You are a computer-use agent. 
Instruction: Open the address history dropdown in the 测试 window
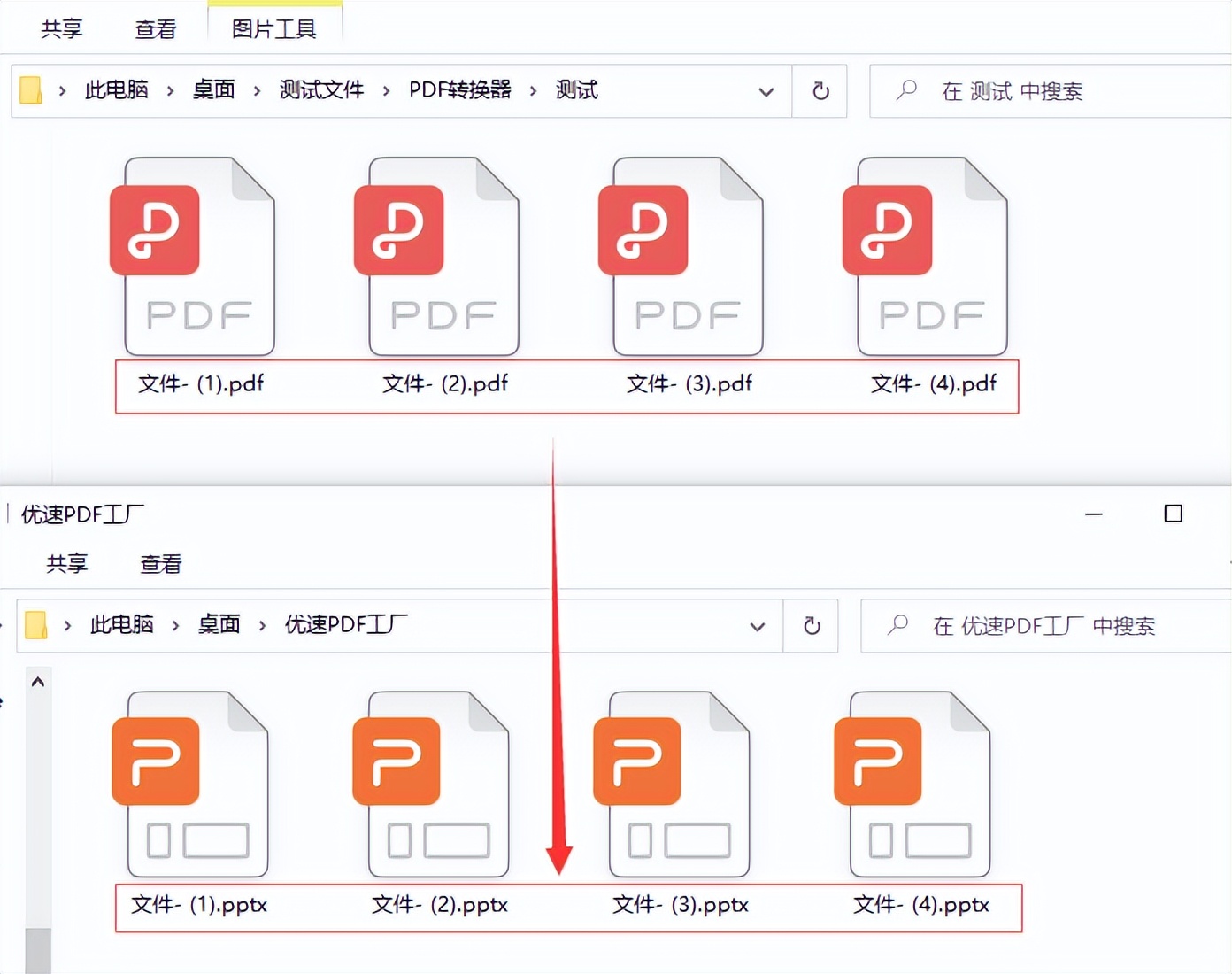[766, 91]
